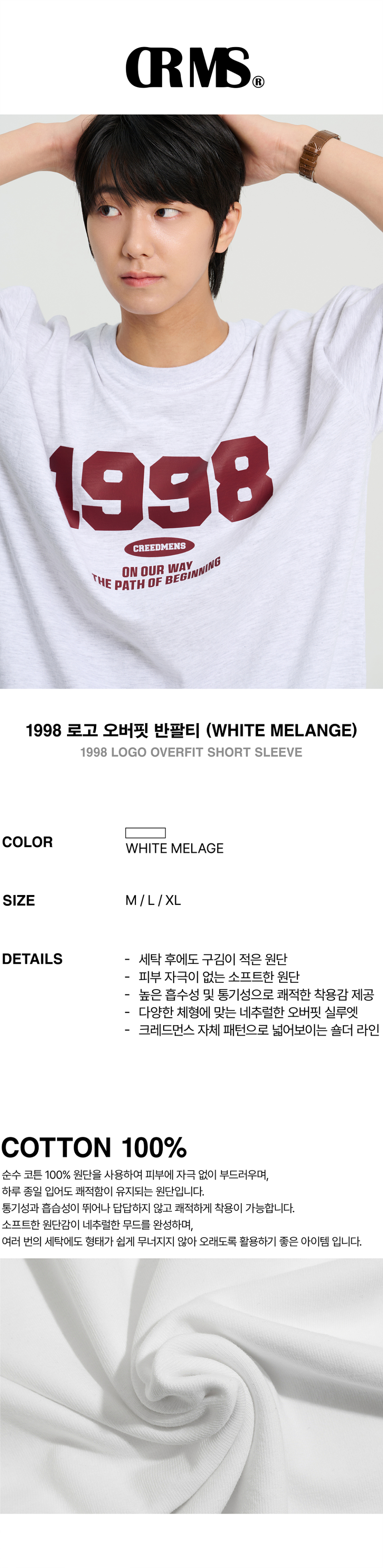Click the CRMS brand logo
The width and height of the screenshot is (383, 1568).
click(x=188, y=67)
